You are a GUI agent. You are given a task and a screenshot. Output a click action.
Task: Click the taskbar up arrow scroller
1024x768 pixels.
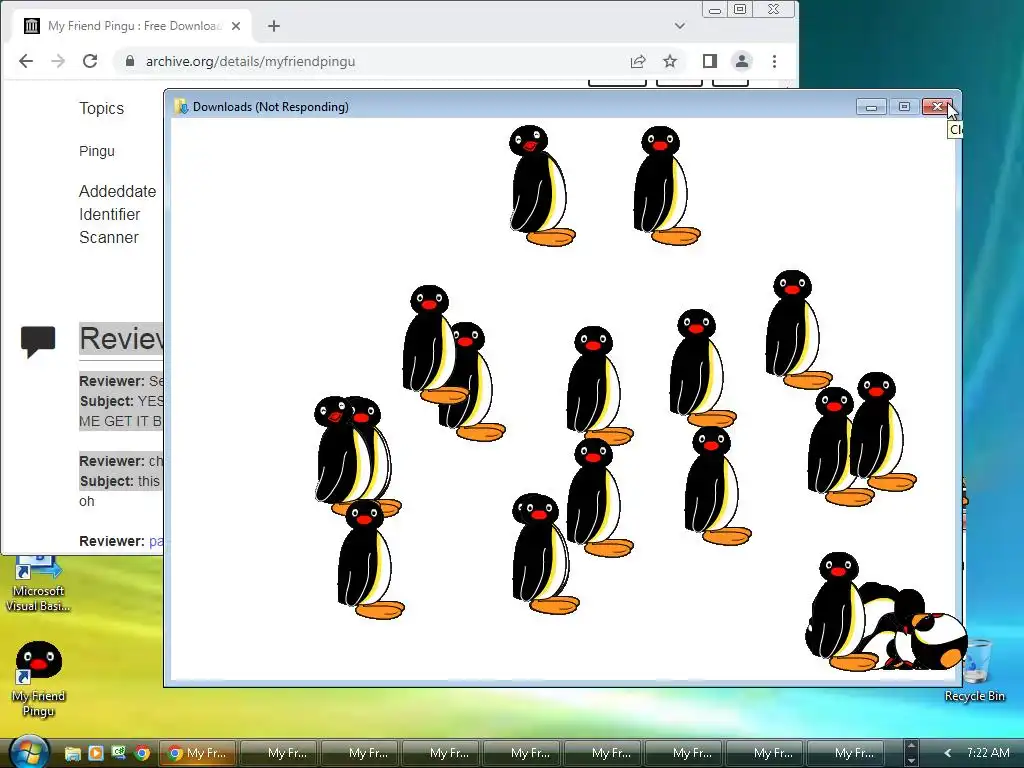click(912, 746)
